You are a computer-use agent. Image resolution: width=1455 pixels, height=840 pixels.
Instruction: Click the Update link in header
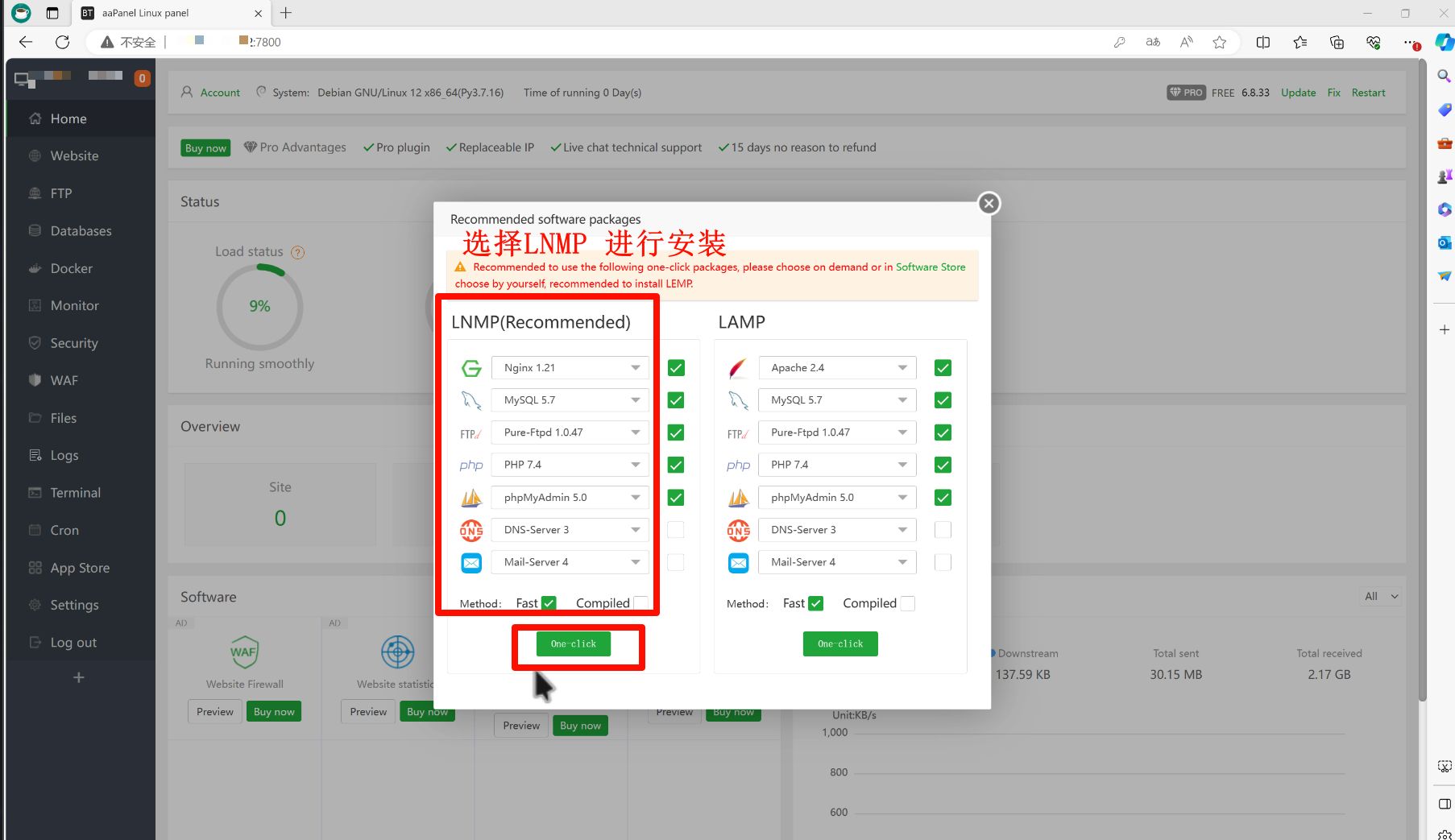click(1298, 93)
